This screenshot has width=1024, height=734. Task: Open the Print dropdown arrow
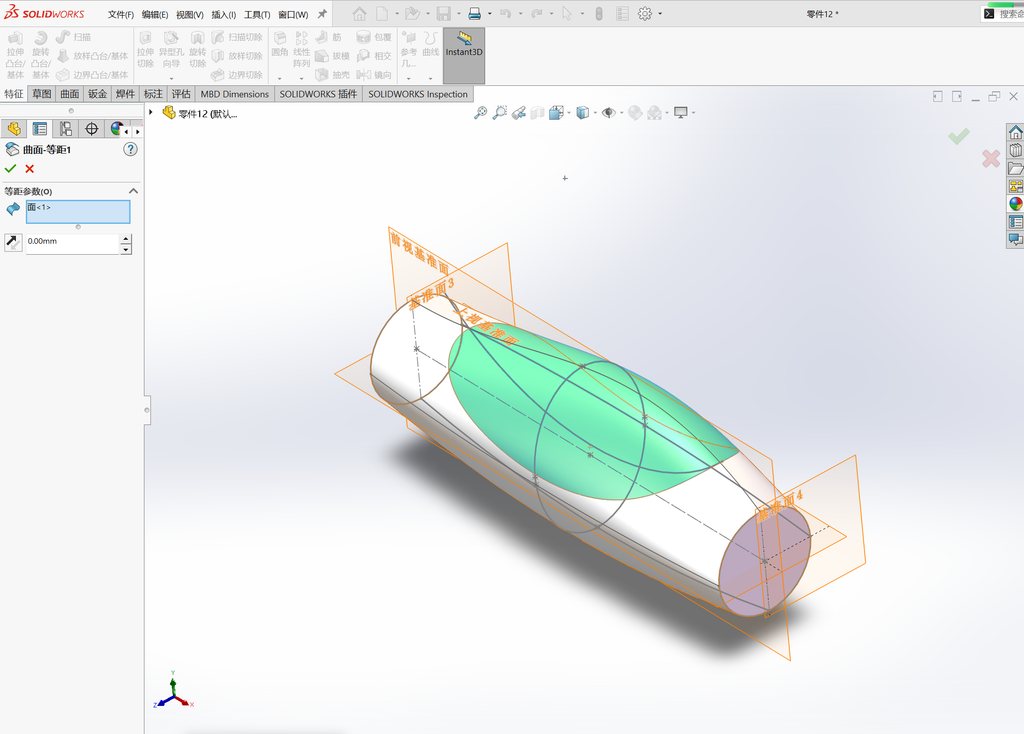point(490,14)
